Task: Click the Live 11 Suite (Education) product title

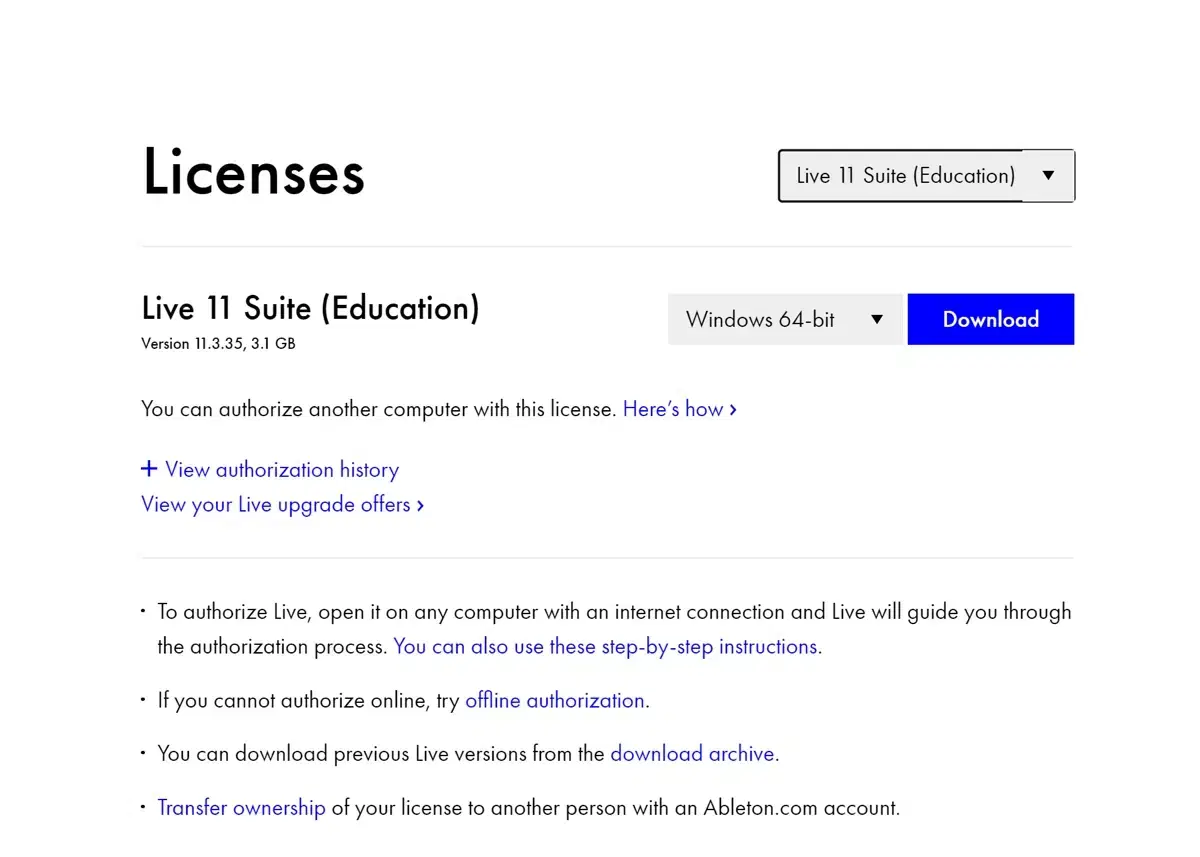Action: (x=311, y=308)
